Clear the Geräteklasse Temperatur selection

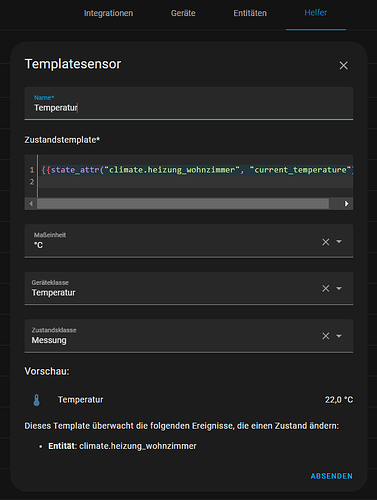326,288
